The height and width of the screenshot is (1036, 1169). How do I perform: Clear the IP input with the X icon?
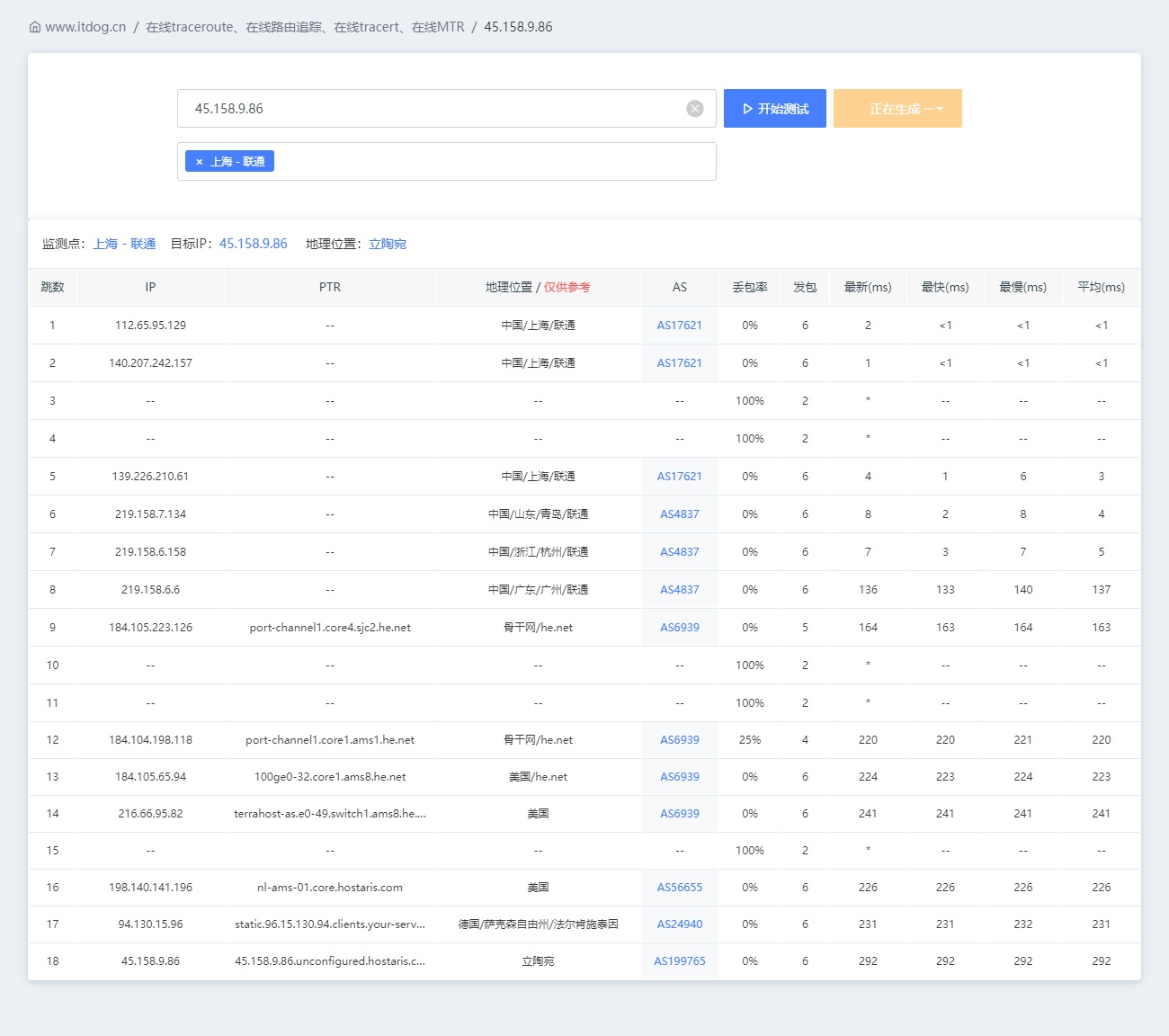coord(695,109)
